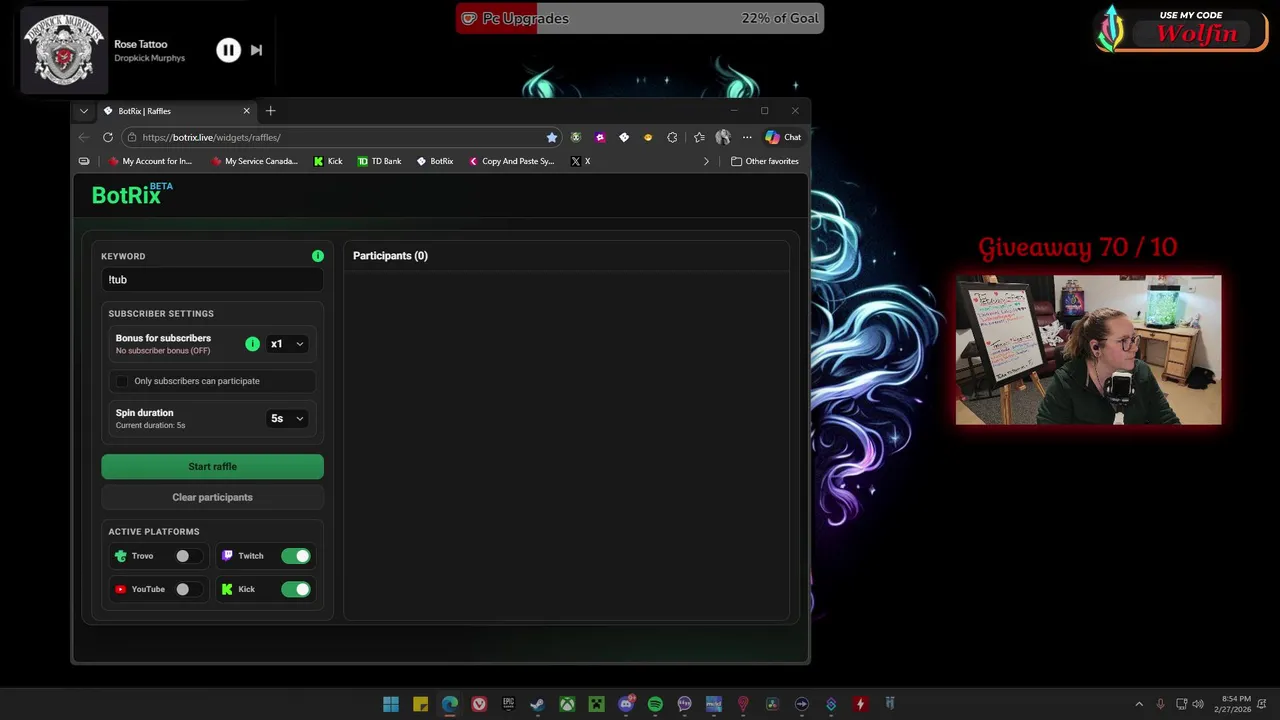Open Vivaldi browser from the taskbar
This screenshot has width=1280, height=720.
pyautogui.click(x=479, y=704)
